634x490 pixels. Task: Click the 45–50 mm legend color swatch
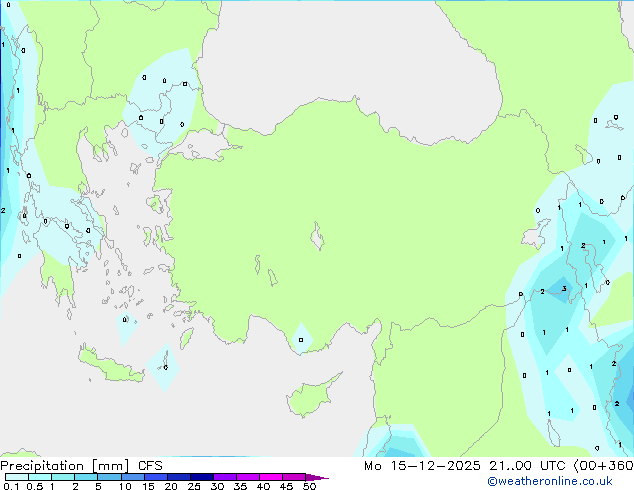[x=294, y=477]
